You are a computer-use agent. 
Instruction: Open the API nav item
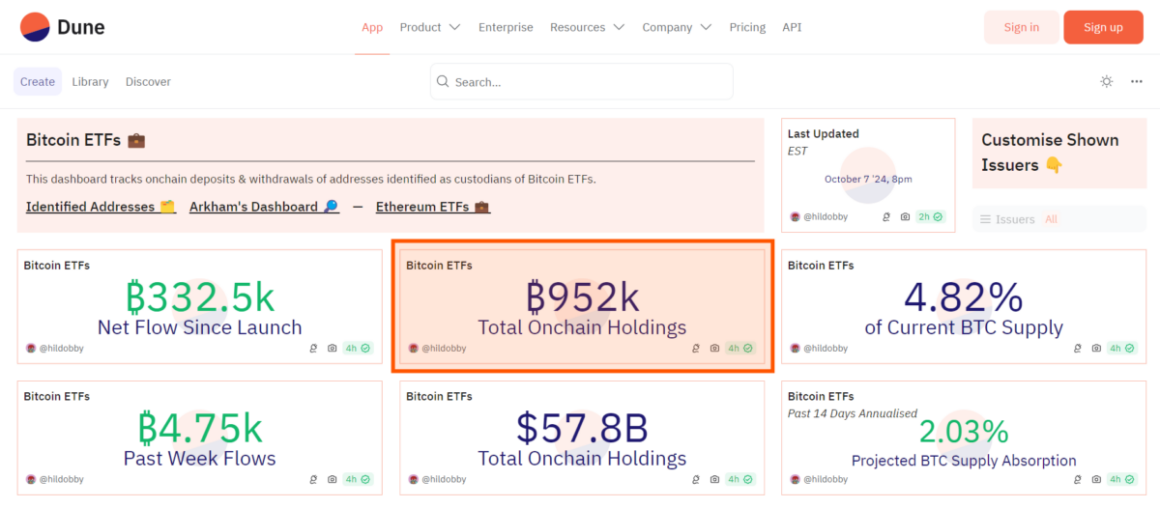[x=792, y=27]
